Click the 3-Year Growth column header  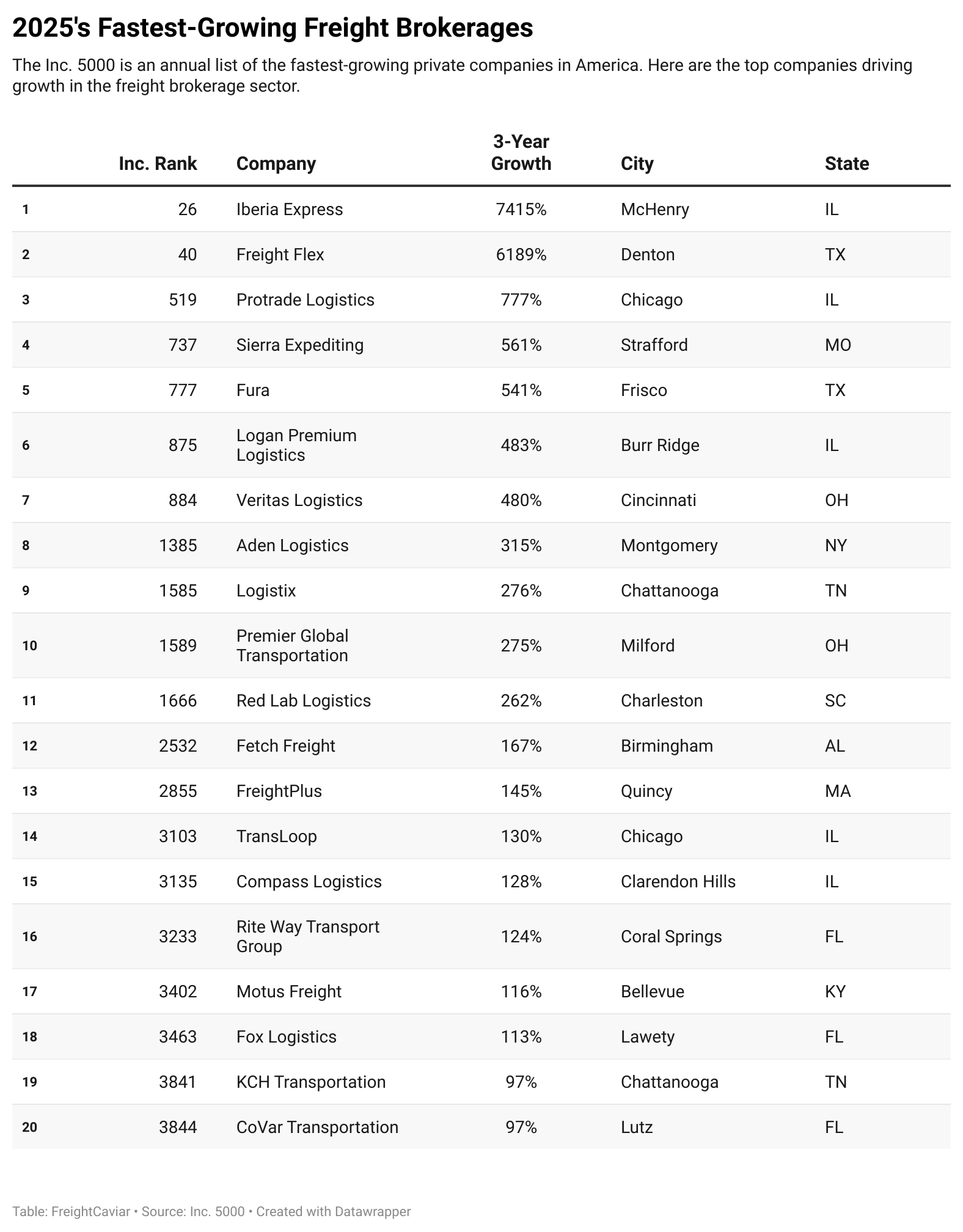tap(521, 153)
